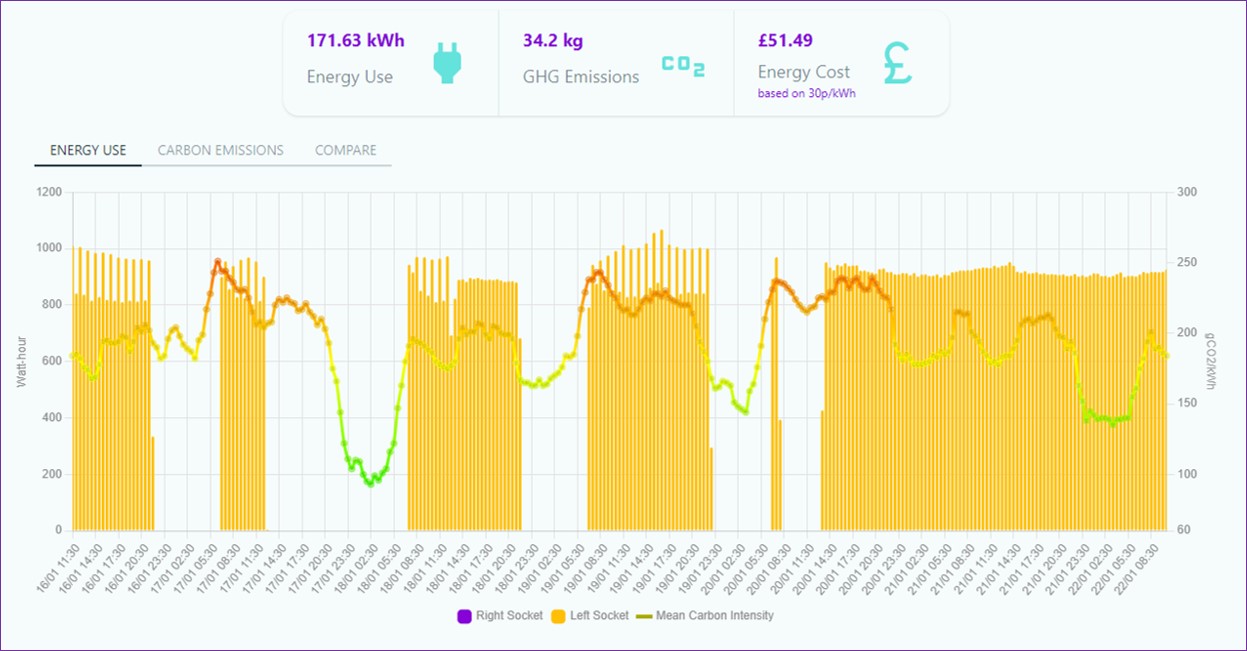Click the 250 tick on the right axis
The height and width of the screenshot is (651, 1247).
(x=1188, y=262)
